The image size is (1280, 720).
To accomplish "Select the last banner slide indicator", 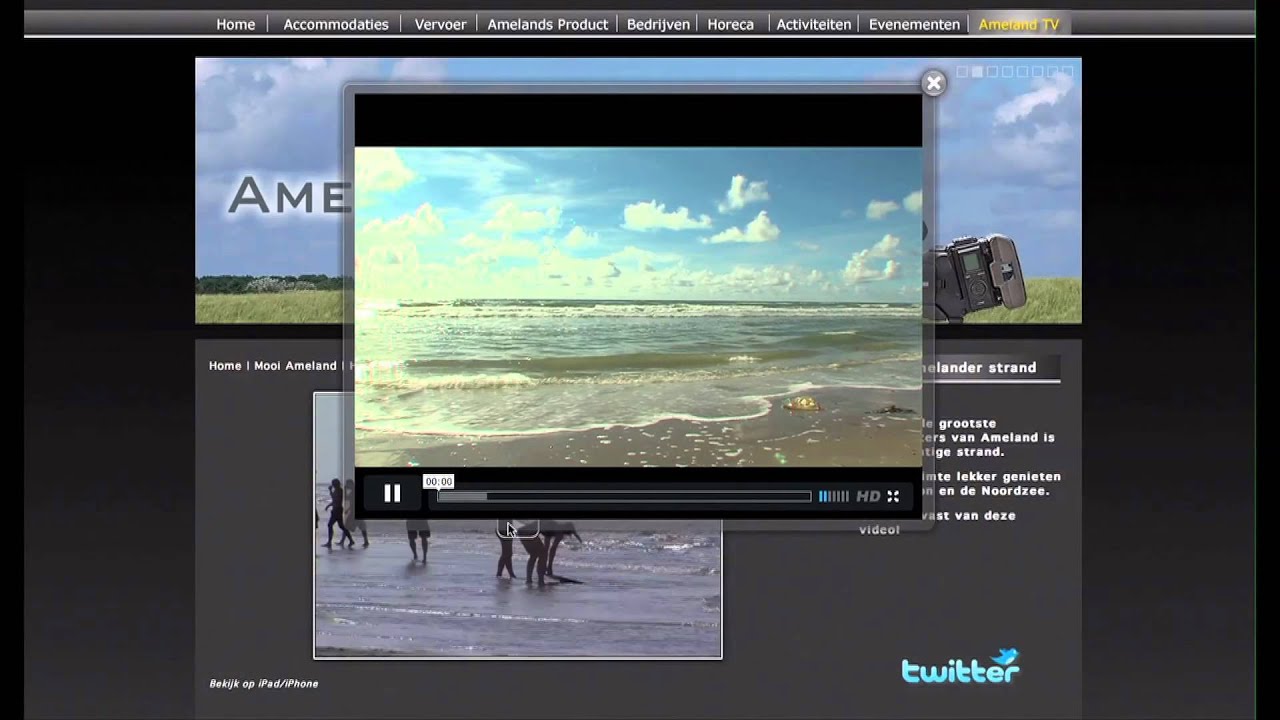I will pyautogui.click(x=1067, y=71).
